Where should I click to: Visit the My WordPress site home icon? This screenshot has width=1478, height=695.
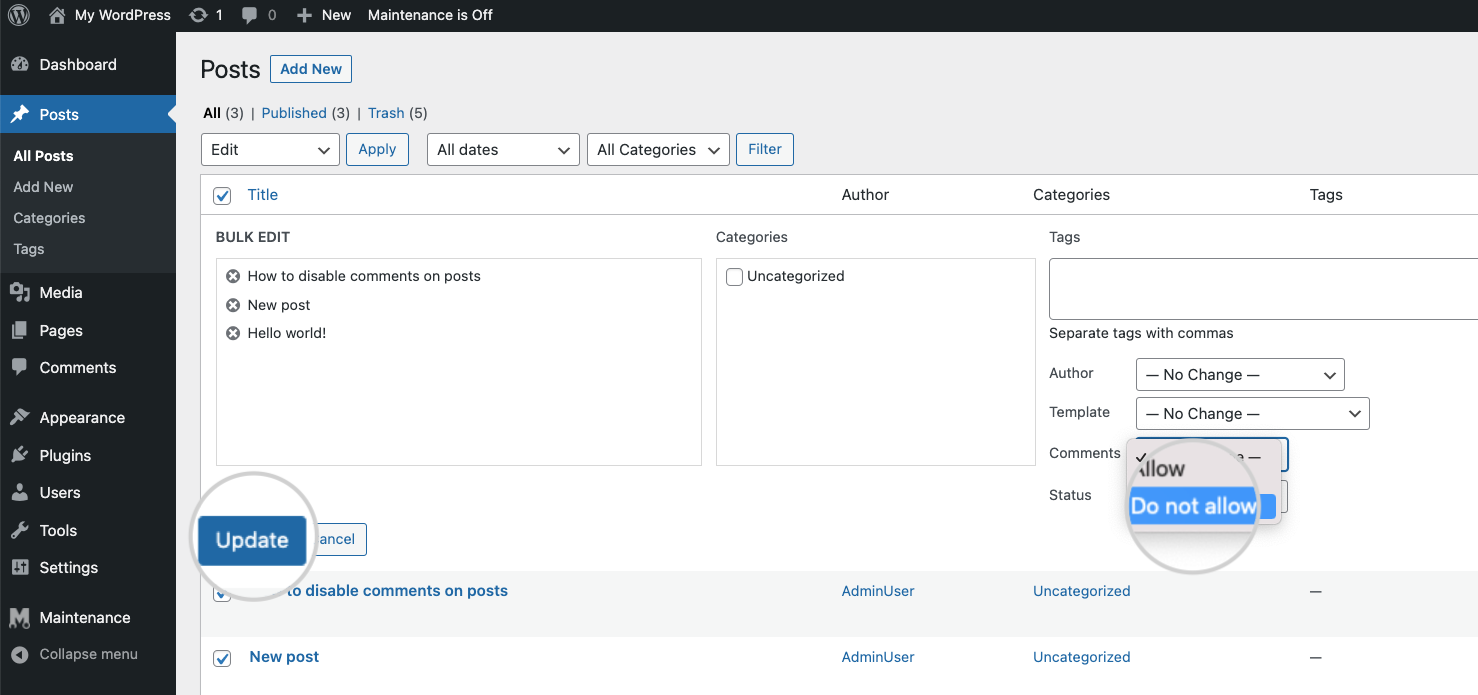click(57, 15)
